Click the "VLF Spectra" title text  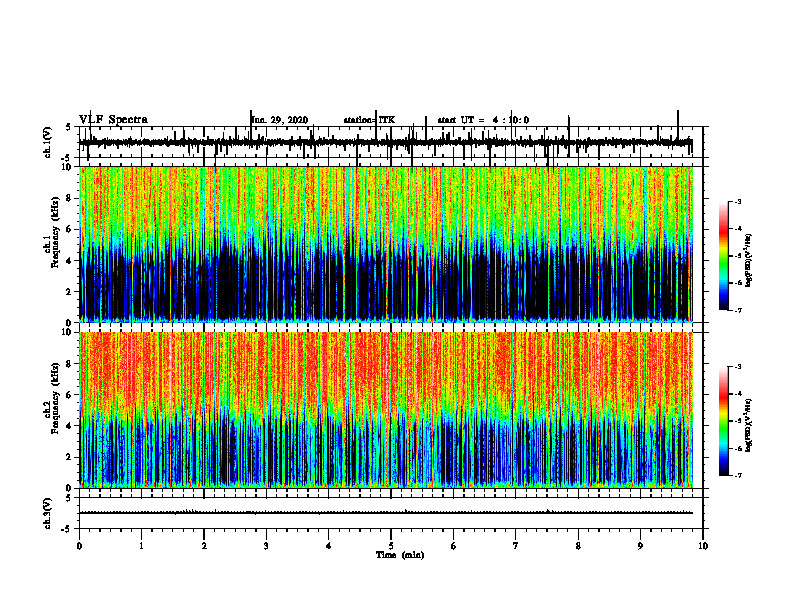tap(113, 120)
